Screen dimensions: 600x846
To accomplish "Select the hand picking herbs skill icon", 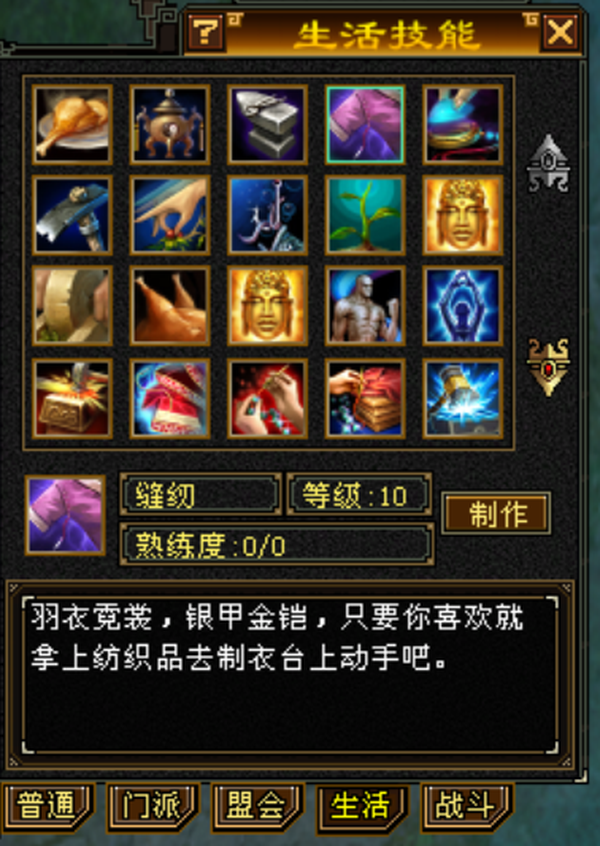I will [170, 215].
